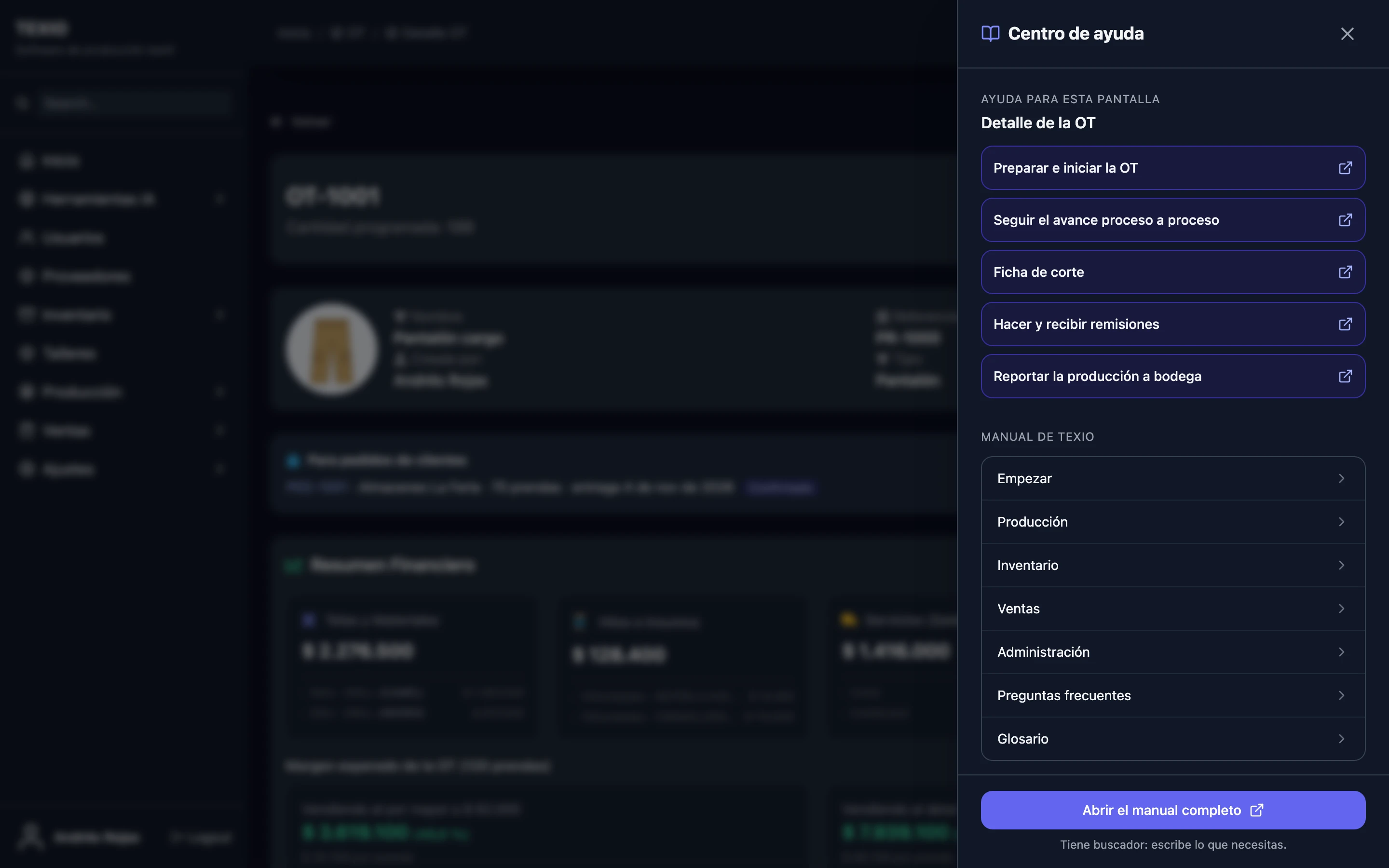Select Producción manual section

1172,522
